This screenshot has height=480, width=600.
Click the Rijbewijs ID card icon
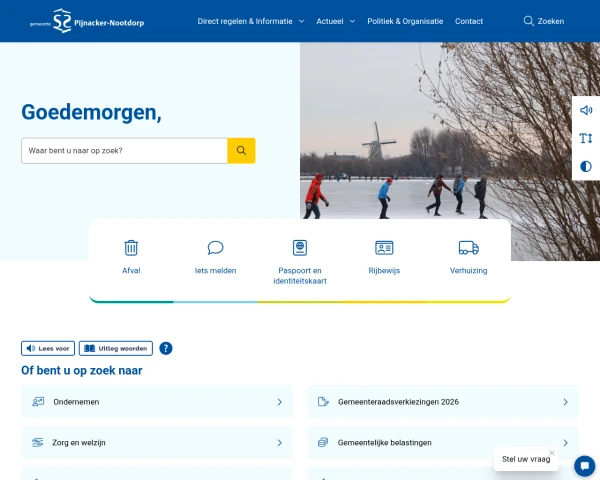click(x=384, y=248)
